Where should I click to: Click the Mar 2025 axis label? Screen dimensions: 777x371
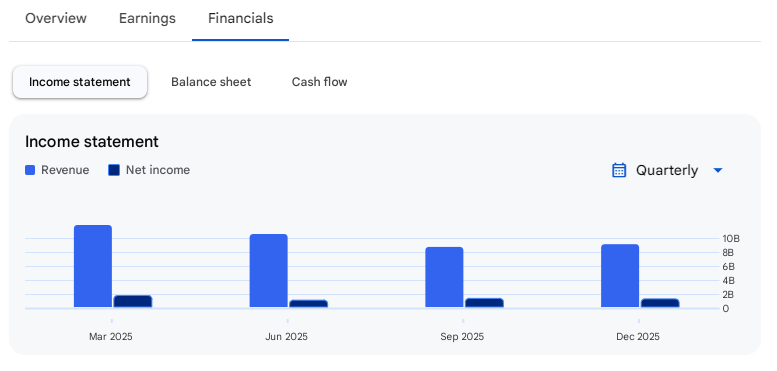(111, 337)
